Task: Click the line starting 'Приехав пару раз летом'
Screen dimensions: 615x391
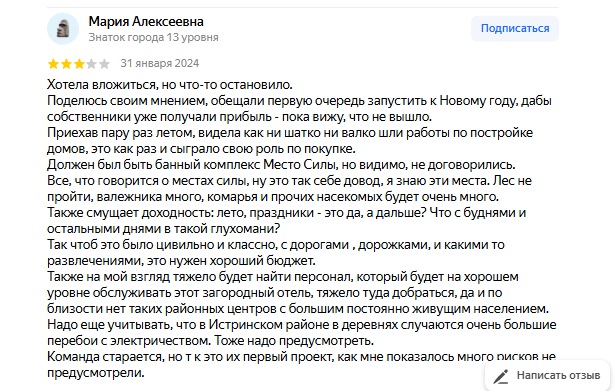Action: click(290, 133)
